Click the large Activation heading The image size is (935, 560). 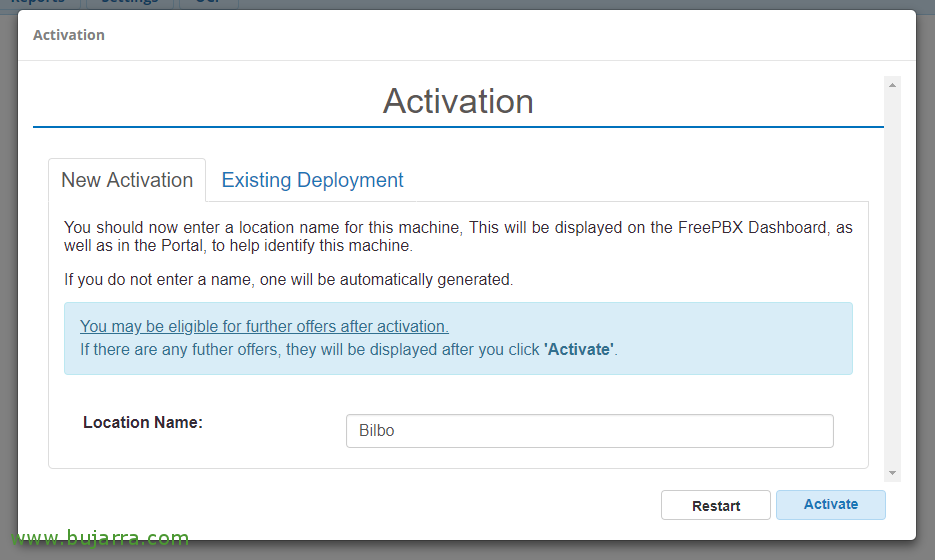[458, 101]
